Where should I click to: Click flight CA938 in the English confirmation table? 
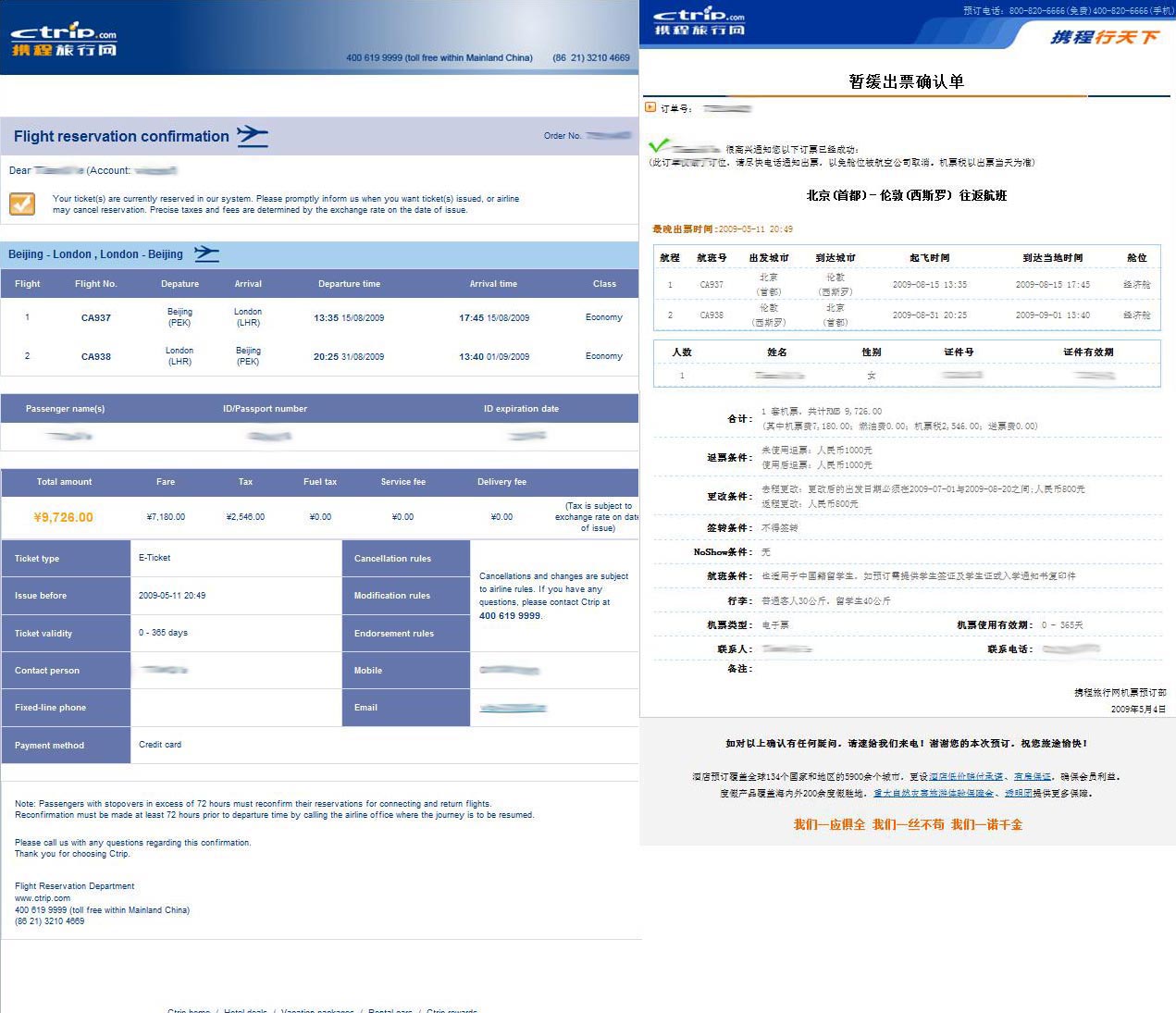[x=96, y=357]
